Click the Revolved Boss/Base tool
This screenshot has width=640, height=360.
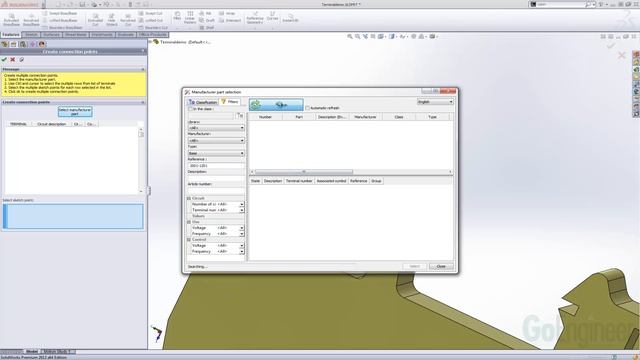click(x=31, y=19)
